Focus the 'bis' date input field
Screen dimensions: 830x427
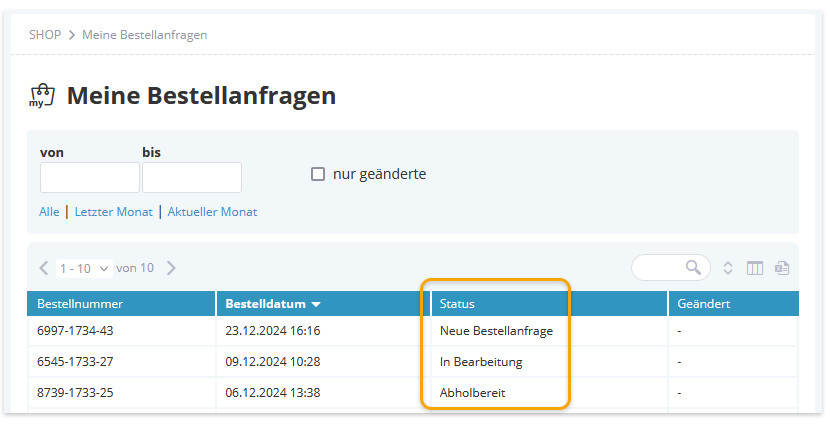click(192, 177)
